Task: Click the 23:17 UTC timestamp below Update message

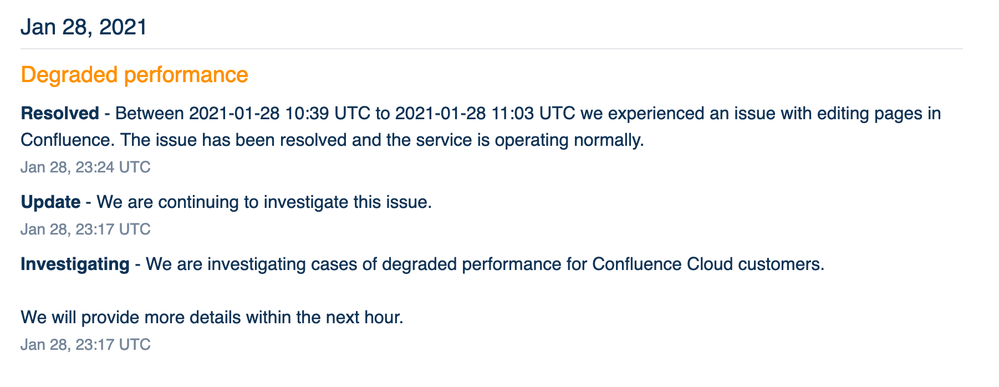Action: [85, 229]
